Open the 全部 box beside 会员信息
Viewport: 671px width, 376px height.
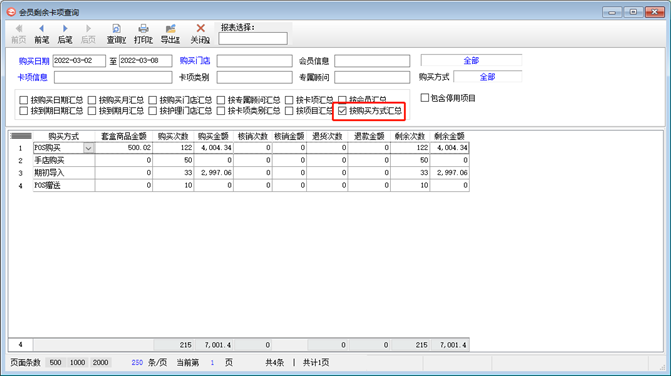[x=471, y=60]
